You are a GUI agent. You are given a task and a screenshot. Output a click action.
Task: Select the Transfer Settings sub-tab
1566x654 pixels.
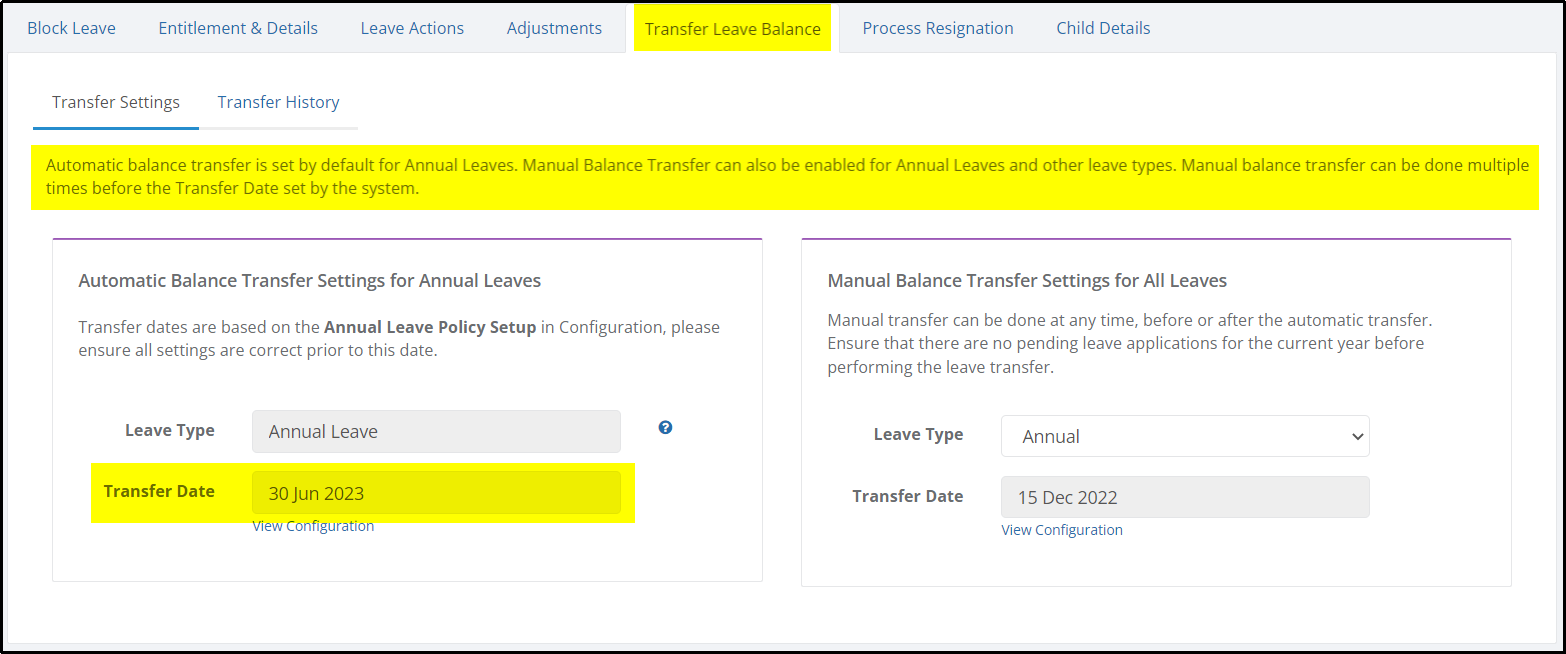(x=116, y=102)
